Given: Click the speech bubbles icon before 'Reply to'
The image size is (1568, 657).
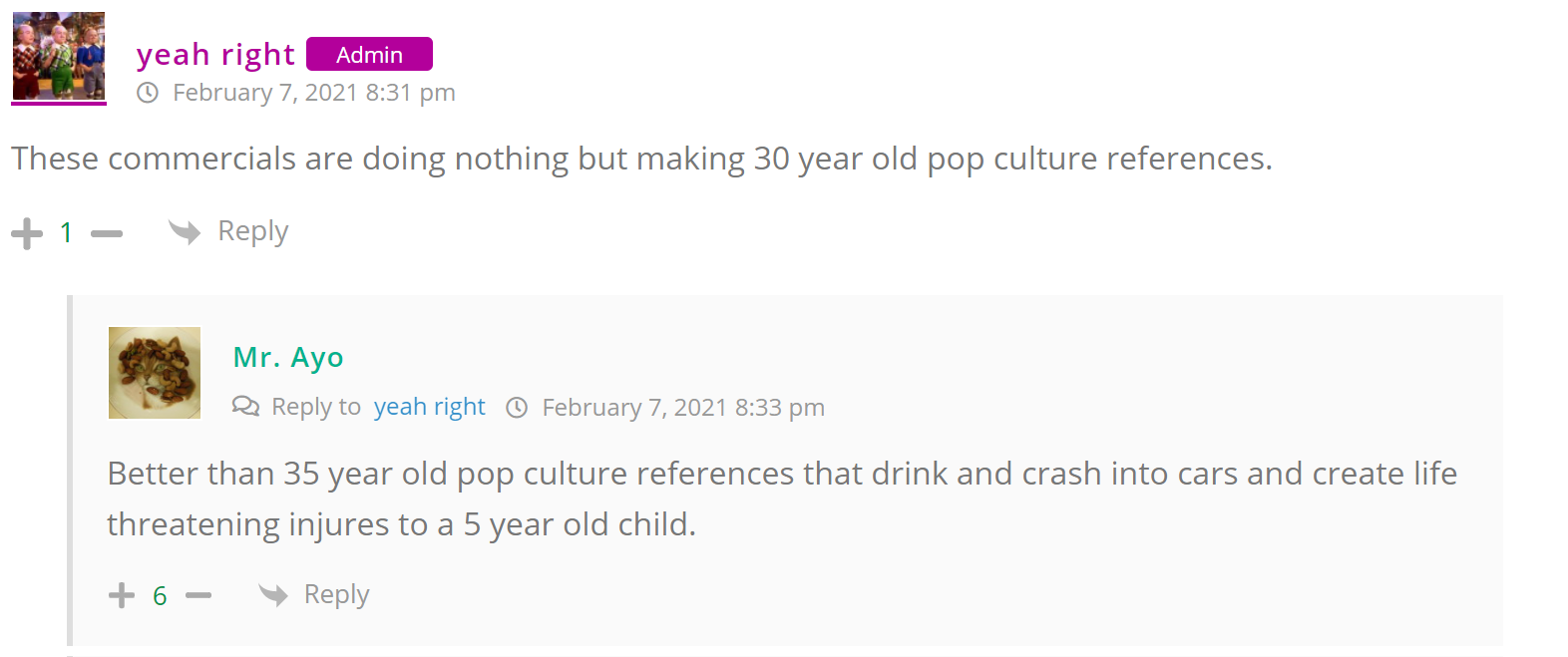Looking at the screenshot, I should pyautogui.click(x=245, y=407).
